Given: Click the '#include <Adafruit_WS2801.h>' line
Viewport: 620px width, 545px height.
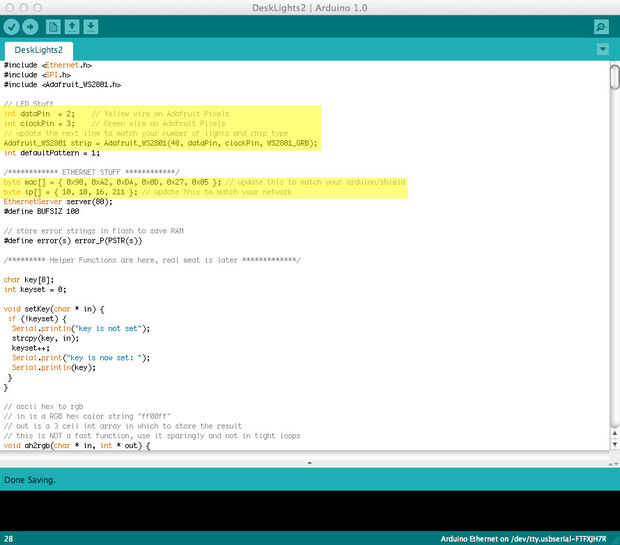Looking at the screenshot, I should point(62,85).
